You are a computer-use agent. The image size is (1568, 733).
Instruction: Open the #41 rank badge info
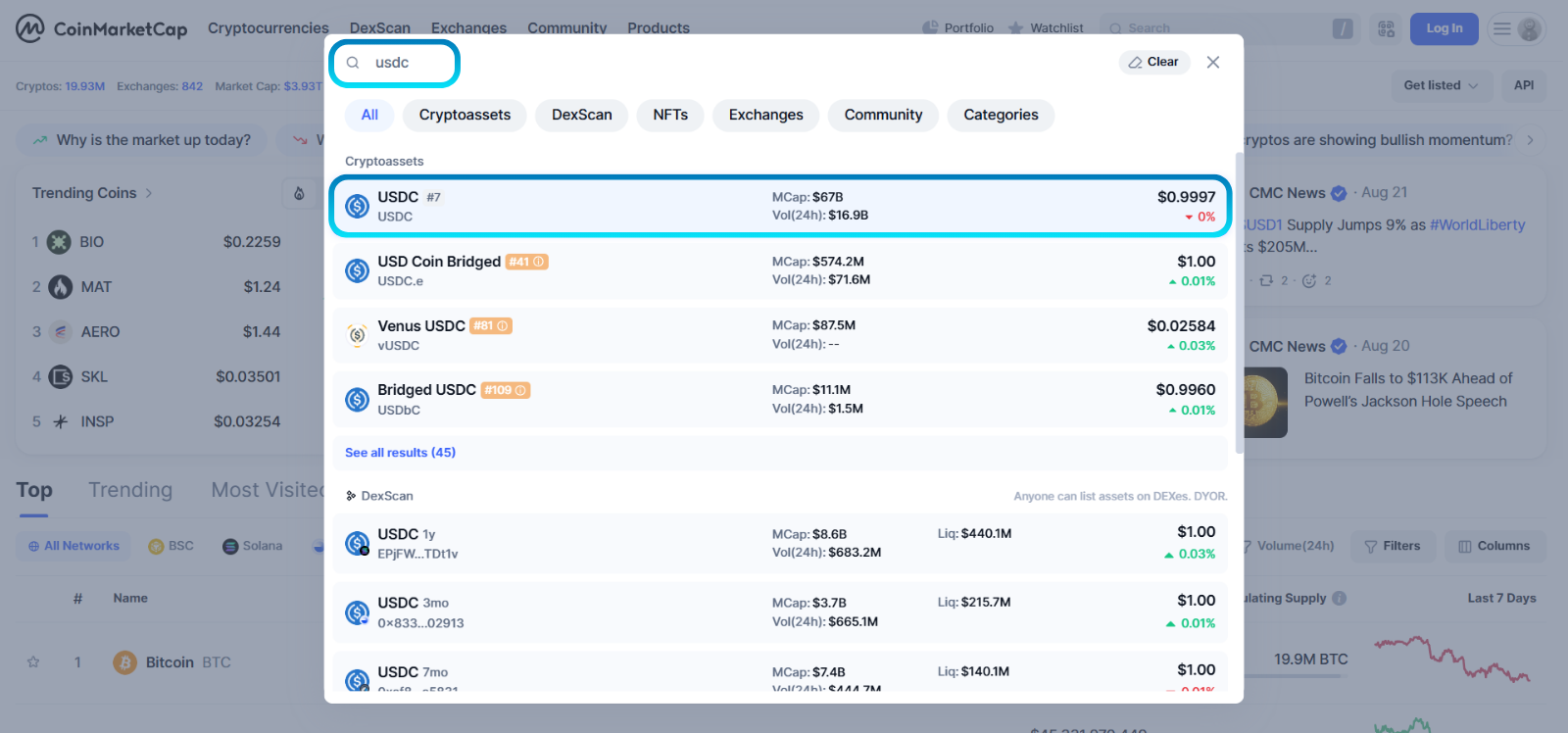click(x=527, y=262)
